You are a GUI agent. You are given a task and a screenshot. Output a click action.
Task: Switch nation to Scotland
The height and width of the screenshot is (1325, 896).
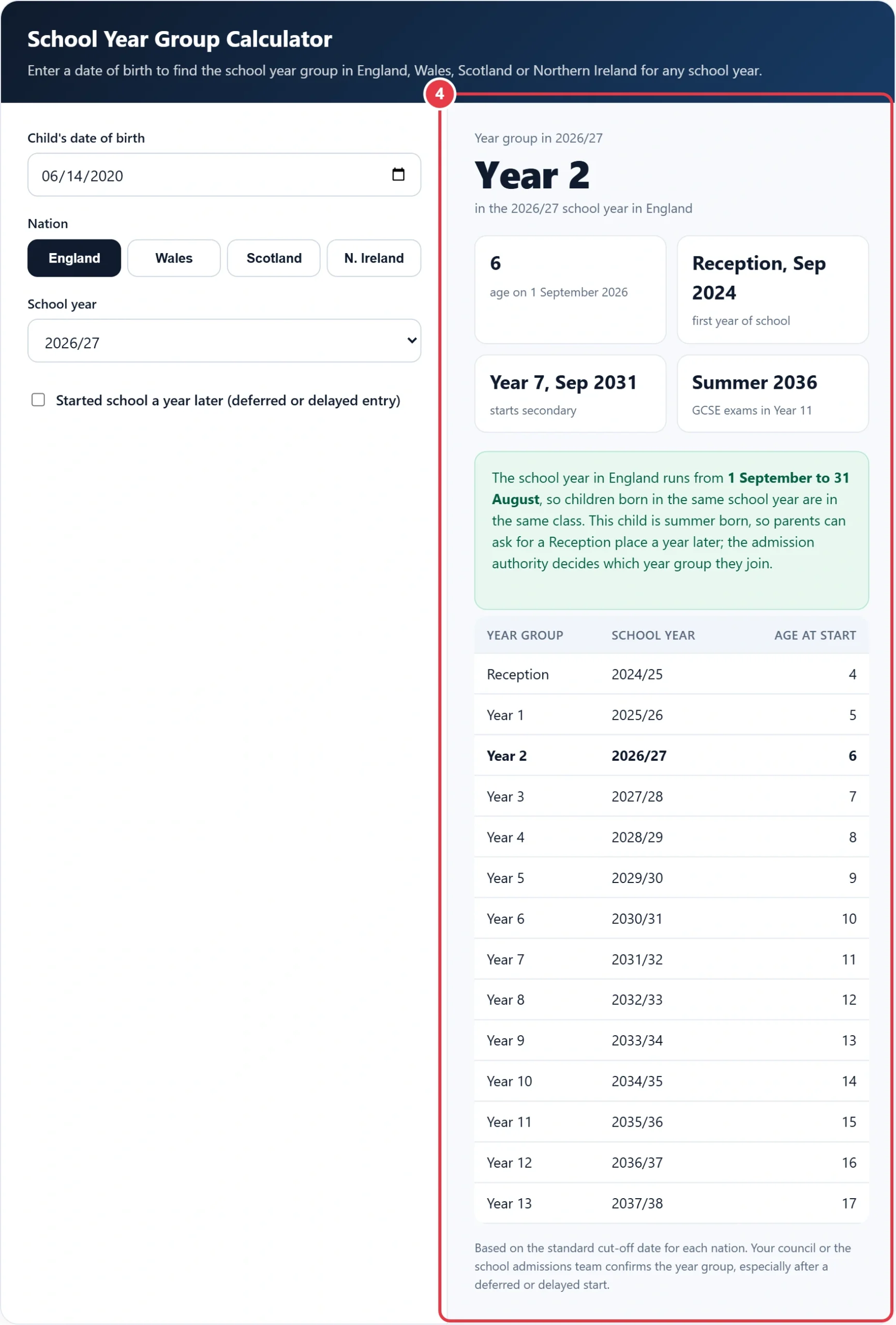coord(274,258)
